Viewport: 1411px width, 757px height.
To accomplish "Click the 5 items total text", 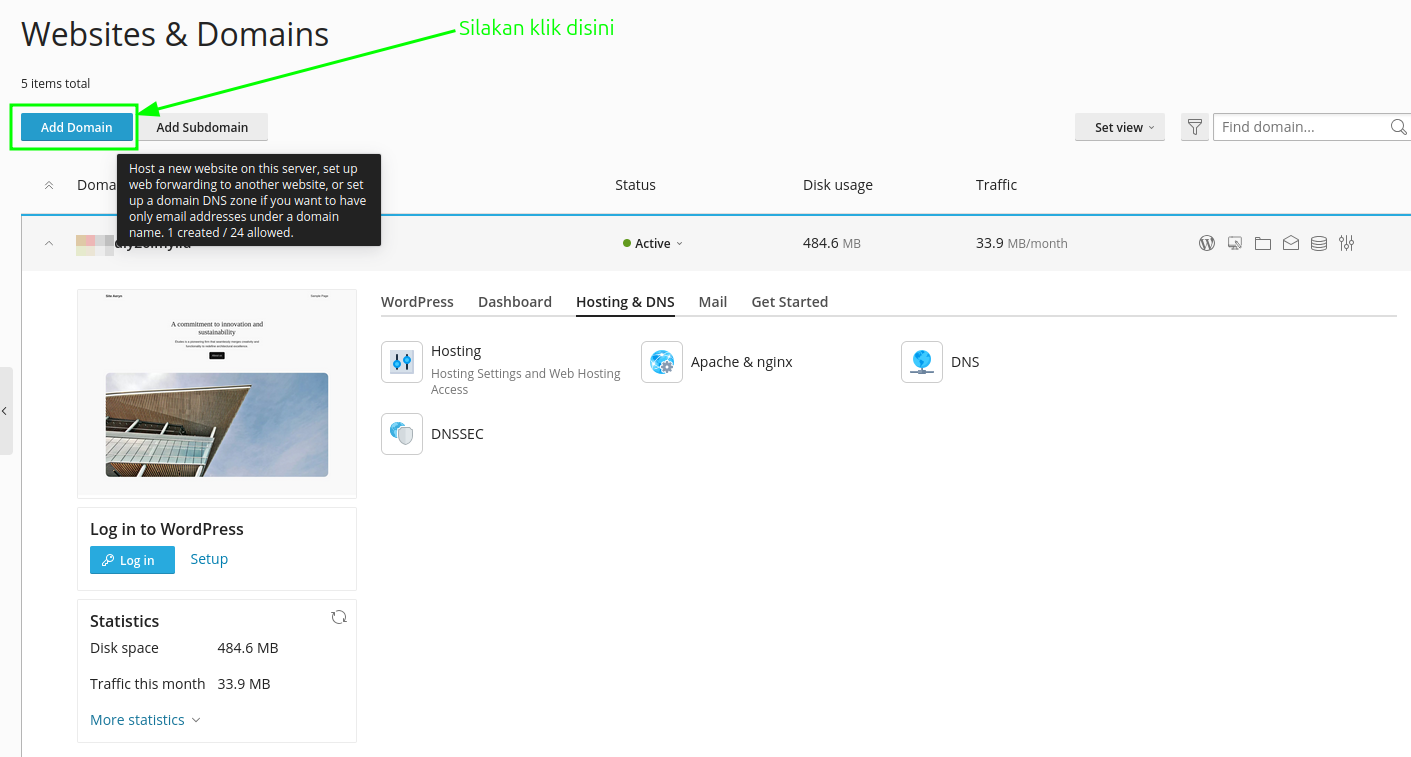I will pos(55,84).
